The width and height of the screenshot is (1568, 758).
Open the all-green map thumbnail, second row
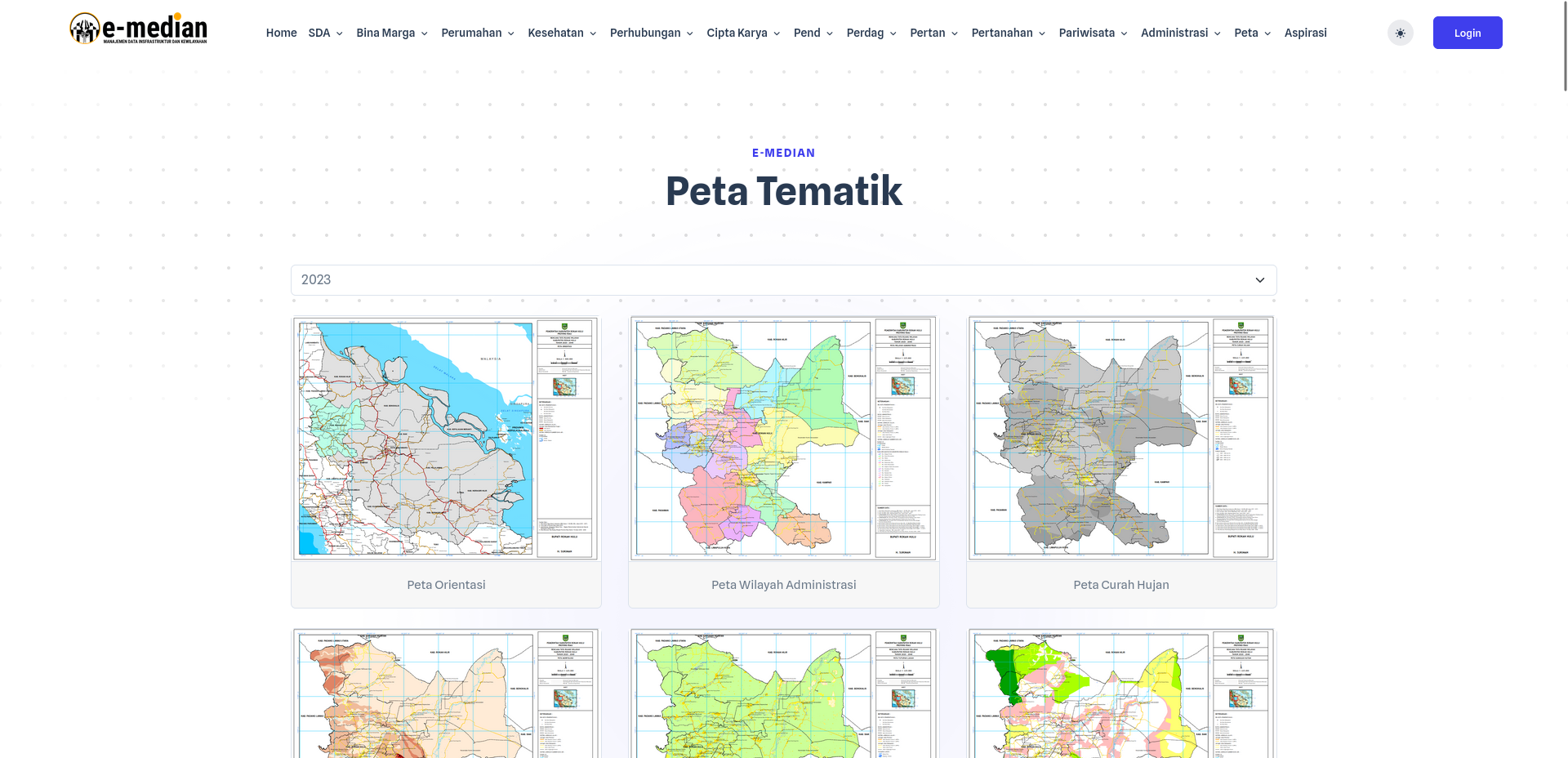(x=783, y=693)
